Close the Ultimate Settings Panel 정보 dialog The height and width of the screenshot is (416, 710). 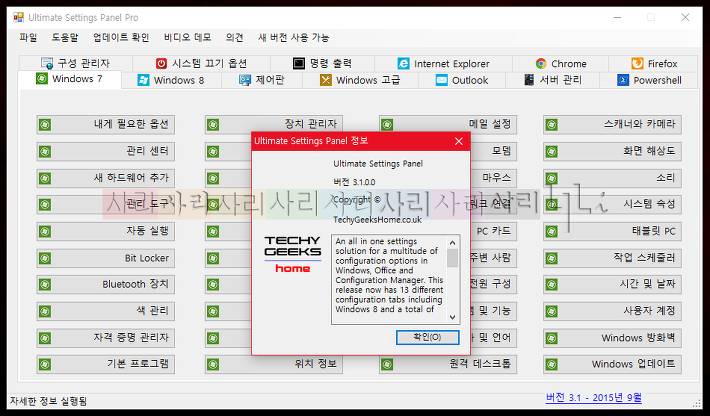coord(459,141)
